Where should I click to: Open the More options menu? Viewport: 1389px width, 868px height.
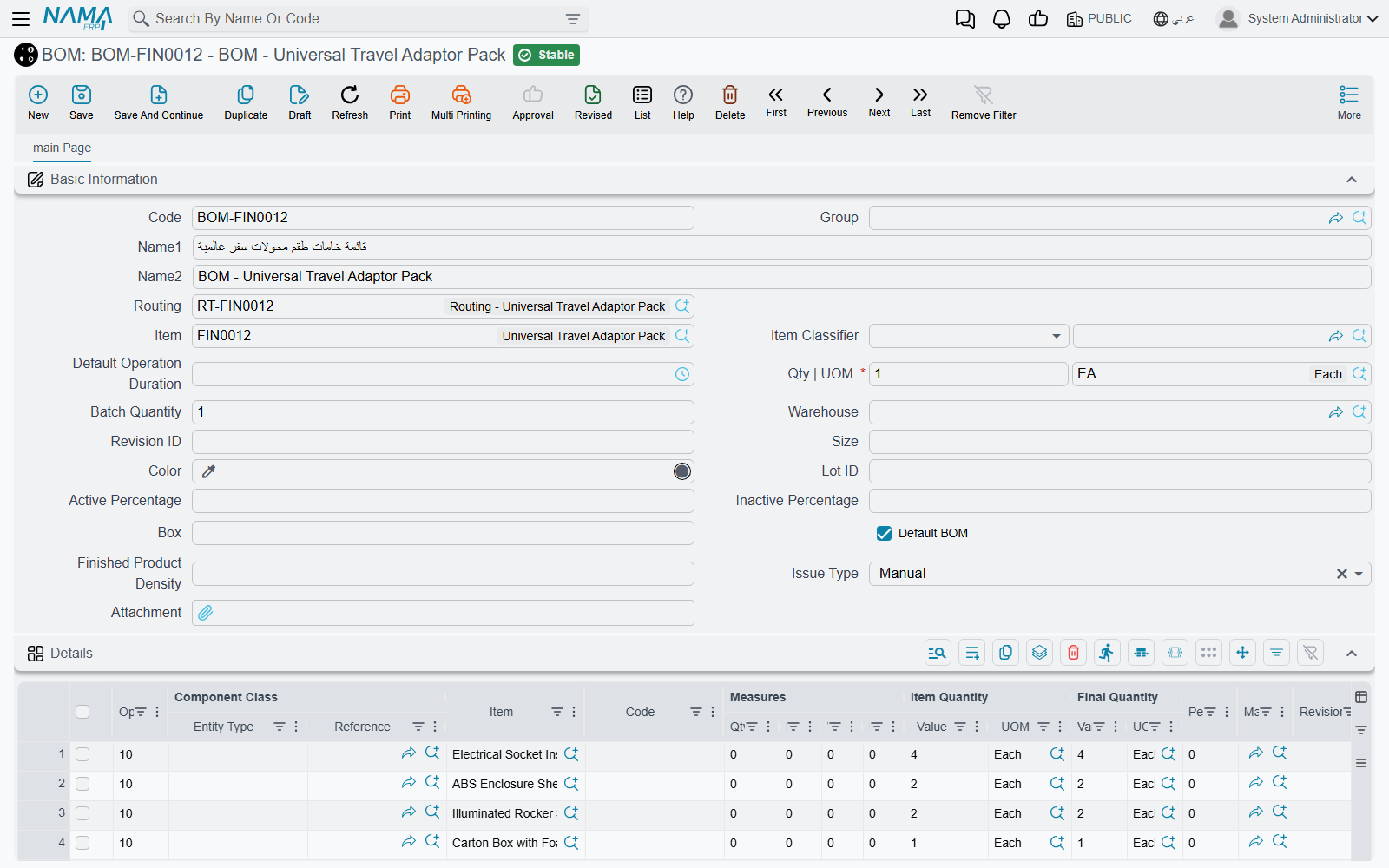coord(1349,102)
